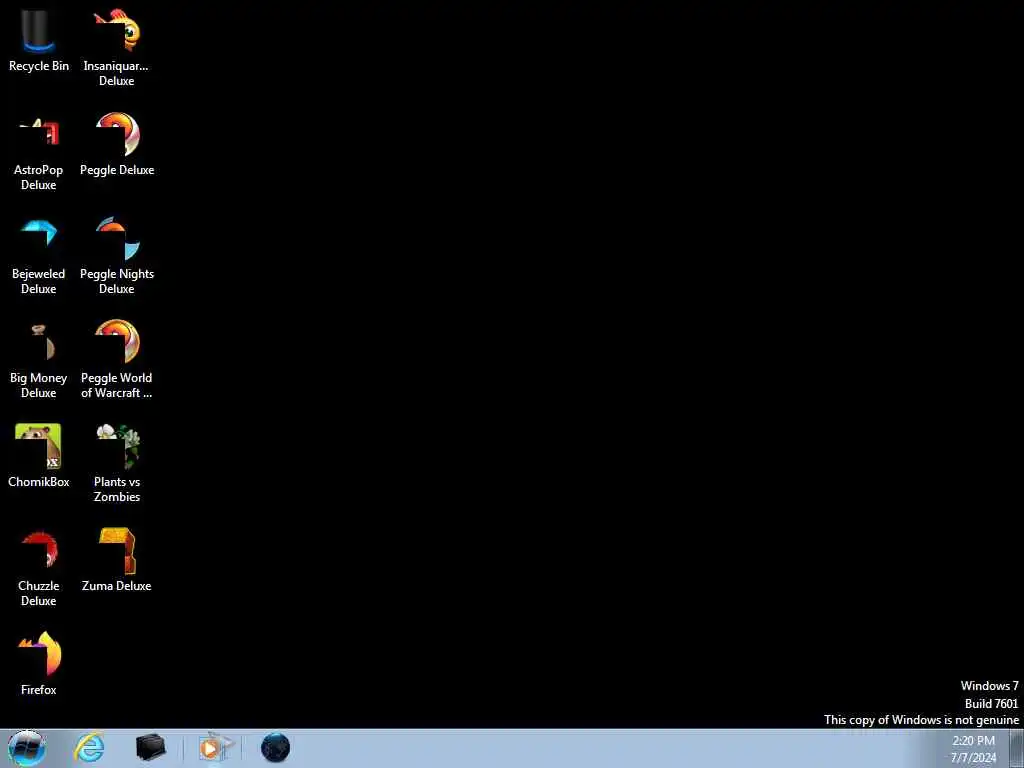This screenshot has height=768, width=1024.
Task: Click the Show desktop strip
Action: point(1017,749)
